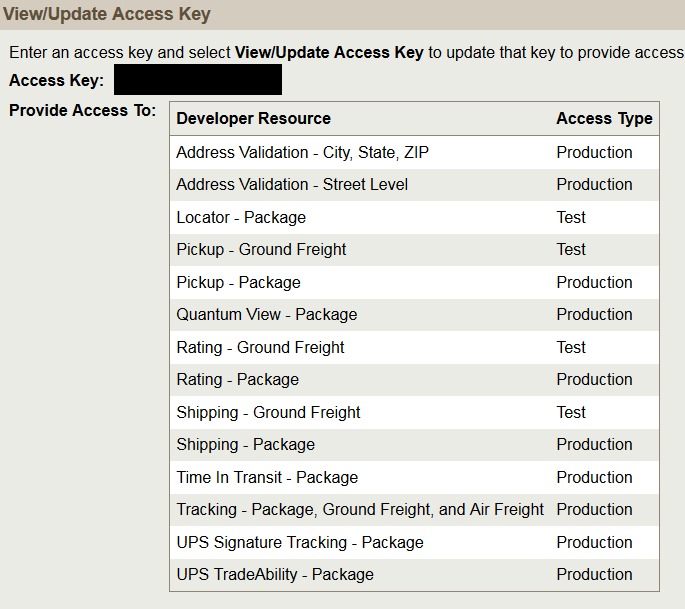Select Rating - Ground Freight row
This screenshot has width=685, height=609.
pyautogui.click(x=260, y=347)
